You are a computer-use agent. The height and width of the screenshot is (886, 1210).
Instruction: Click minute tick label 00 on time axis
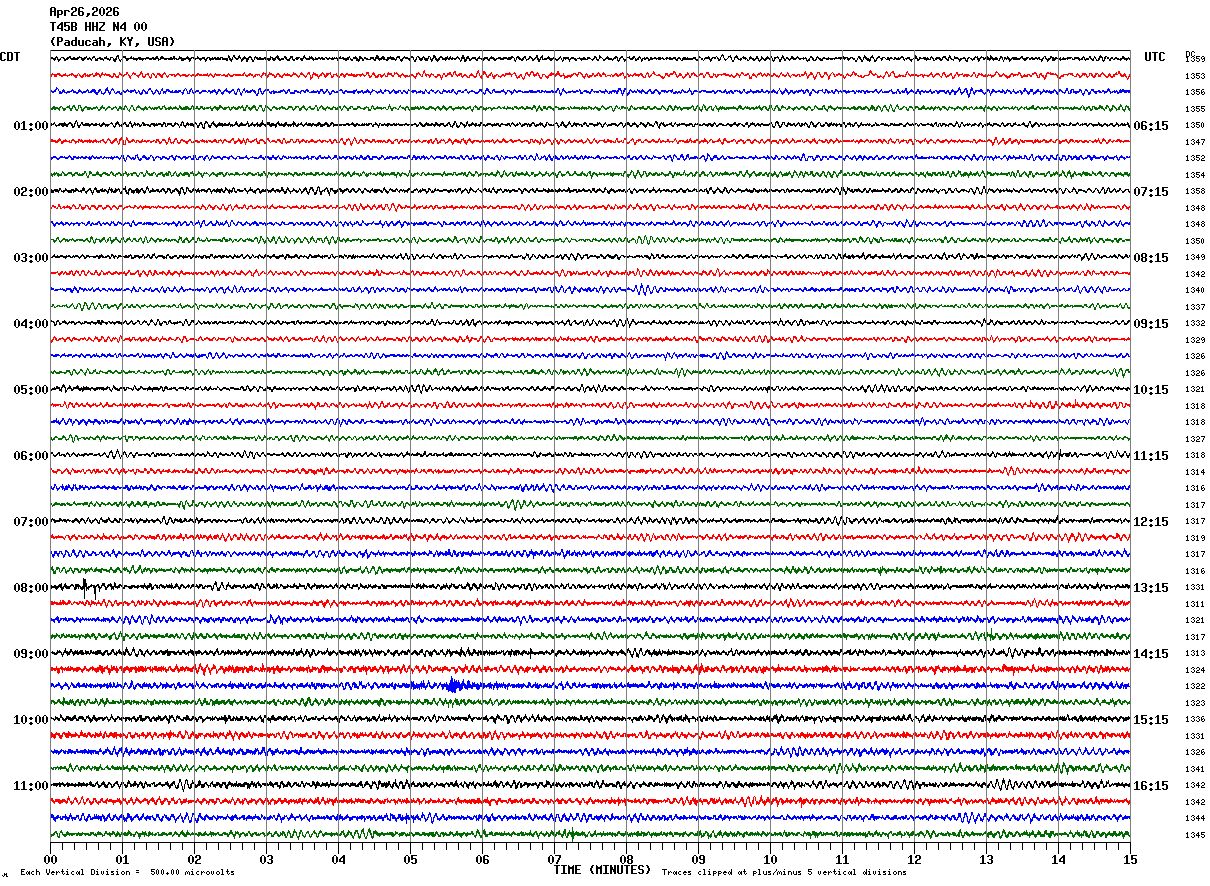pyautogui.click(x=50, y=859)
